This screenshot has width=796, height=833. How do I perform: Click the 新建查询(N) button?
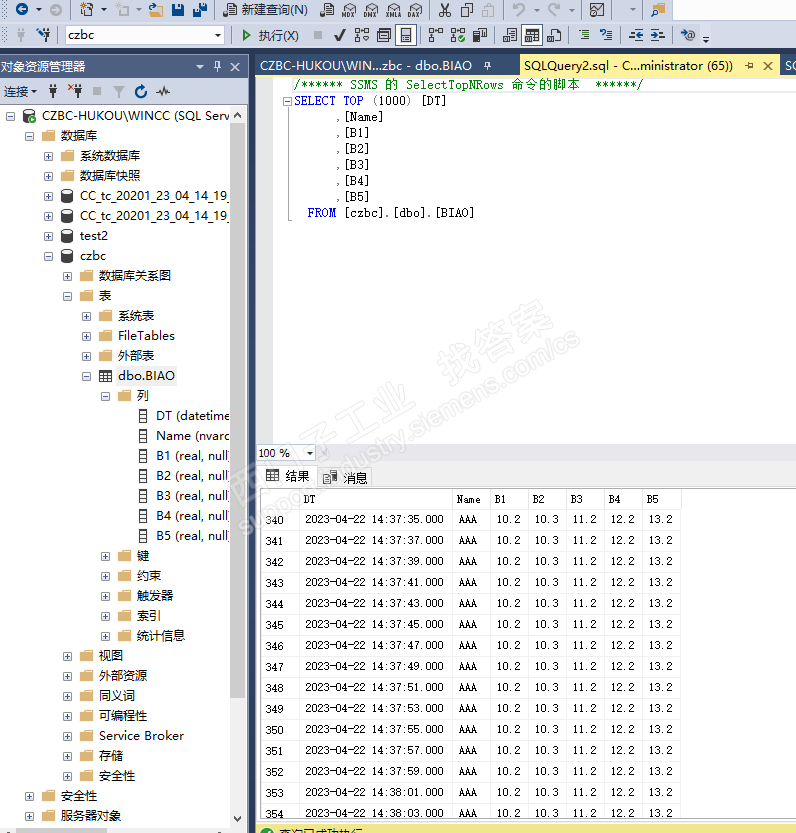point(266,10)
